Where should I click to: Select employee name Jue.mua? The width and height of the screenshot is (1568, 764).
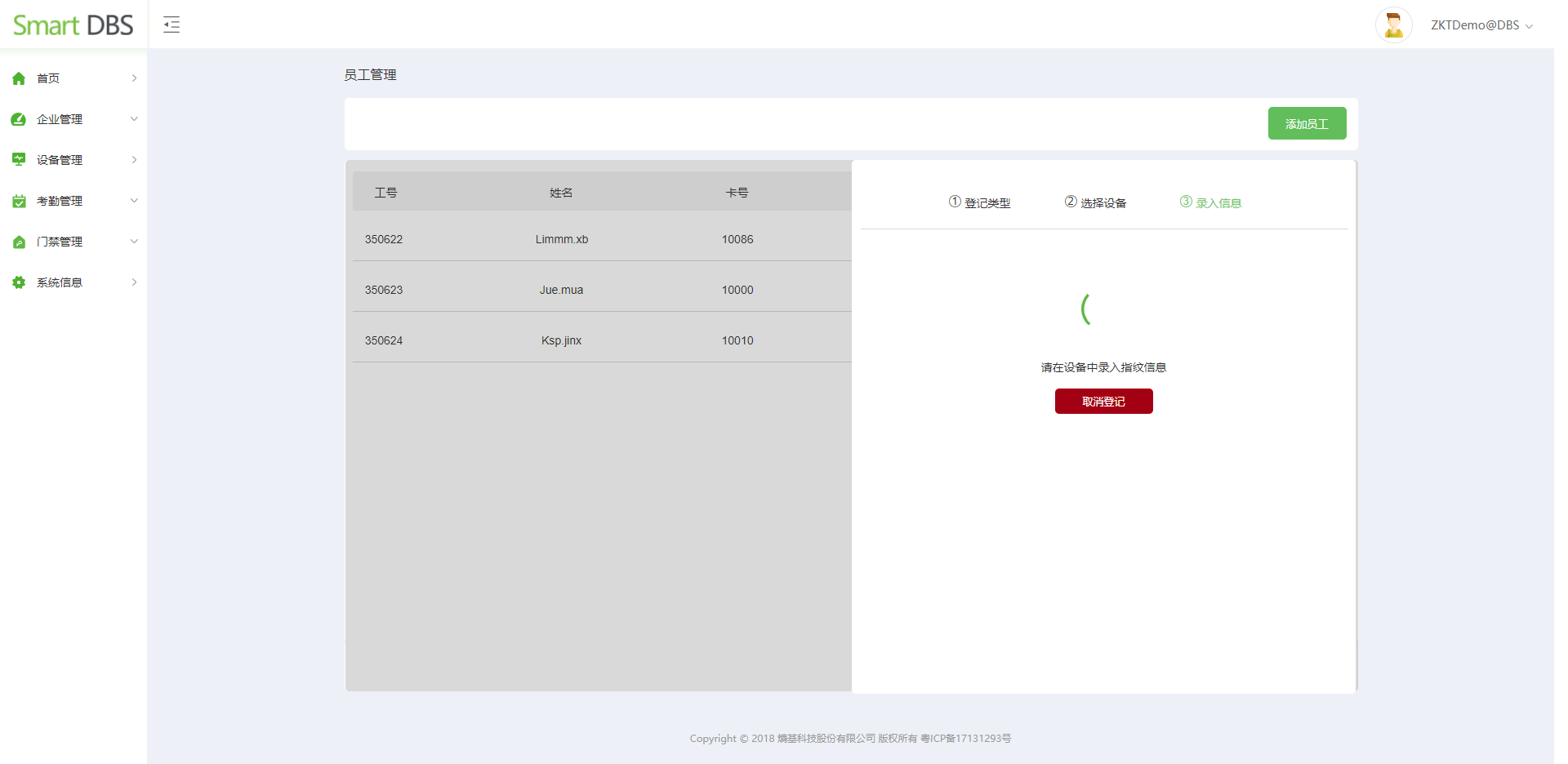coord(561,290)
